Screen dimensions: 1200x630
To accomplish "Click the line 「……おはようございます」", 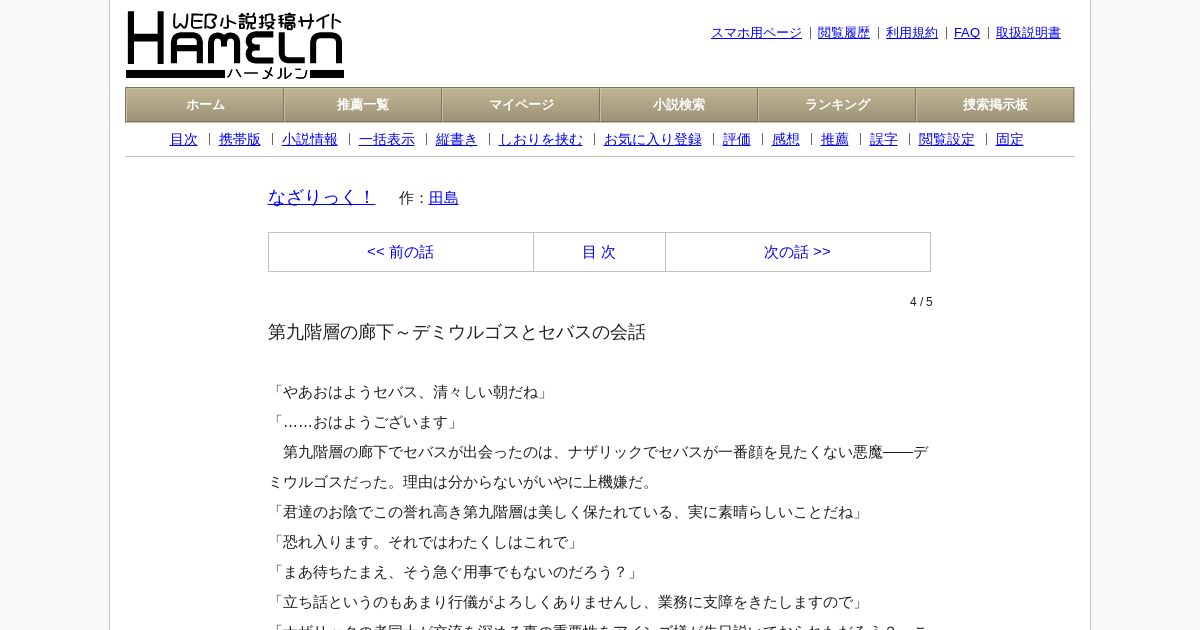I will click(365, 422).
